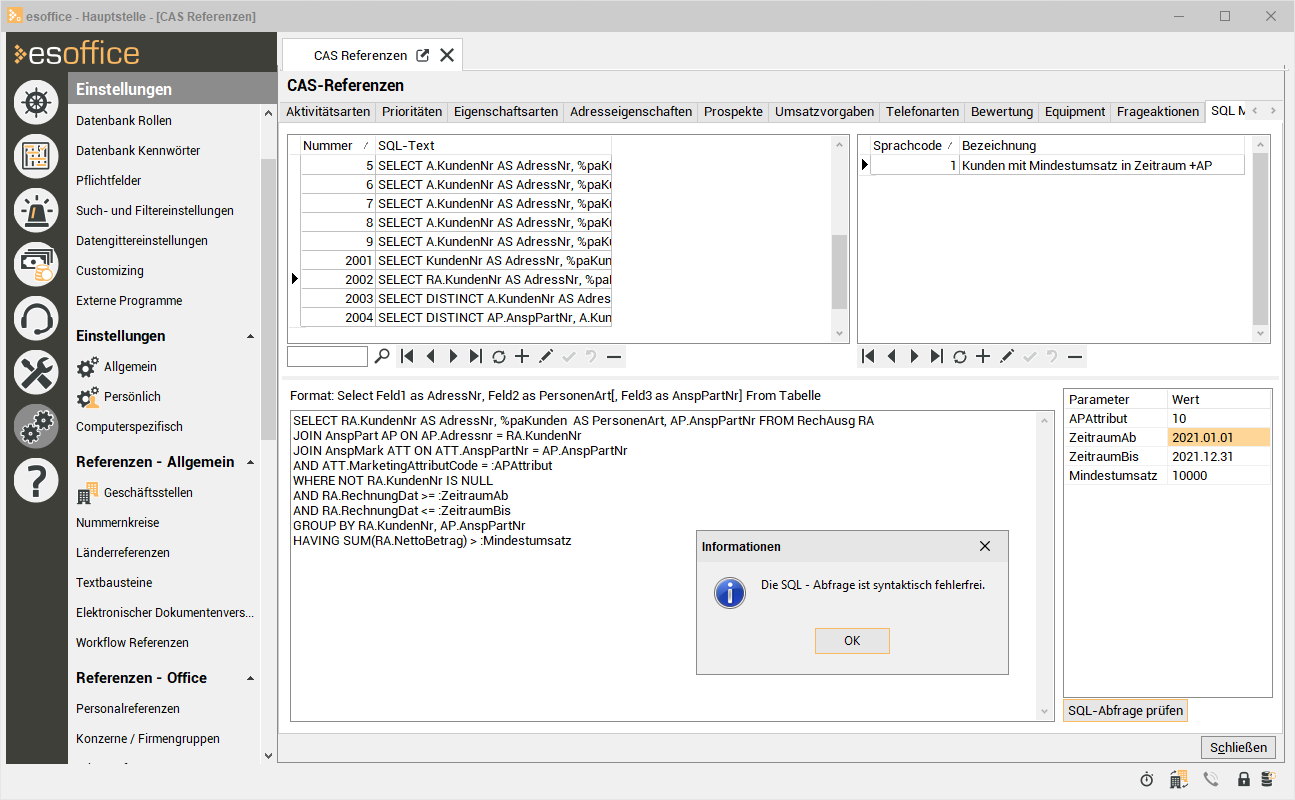Open the question mark help icon
1295x800 pixels.
(36, 481)
